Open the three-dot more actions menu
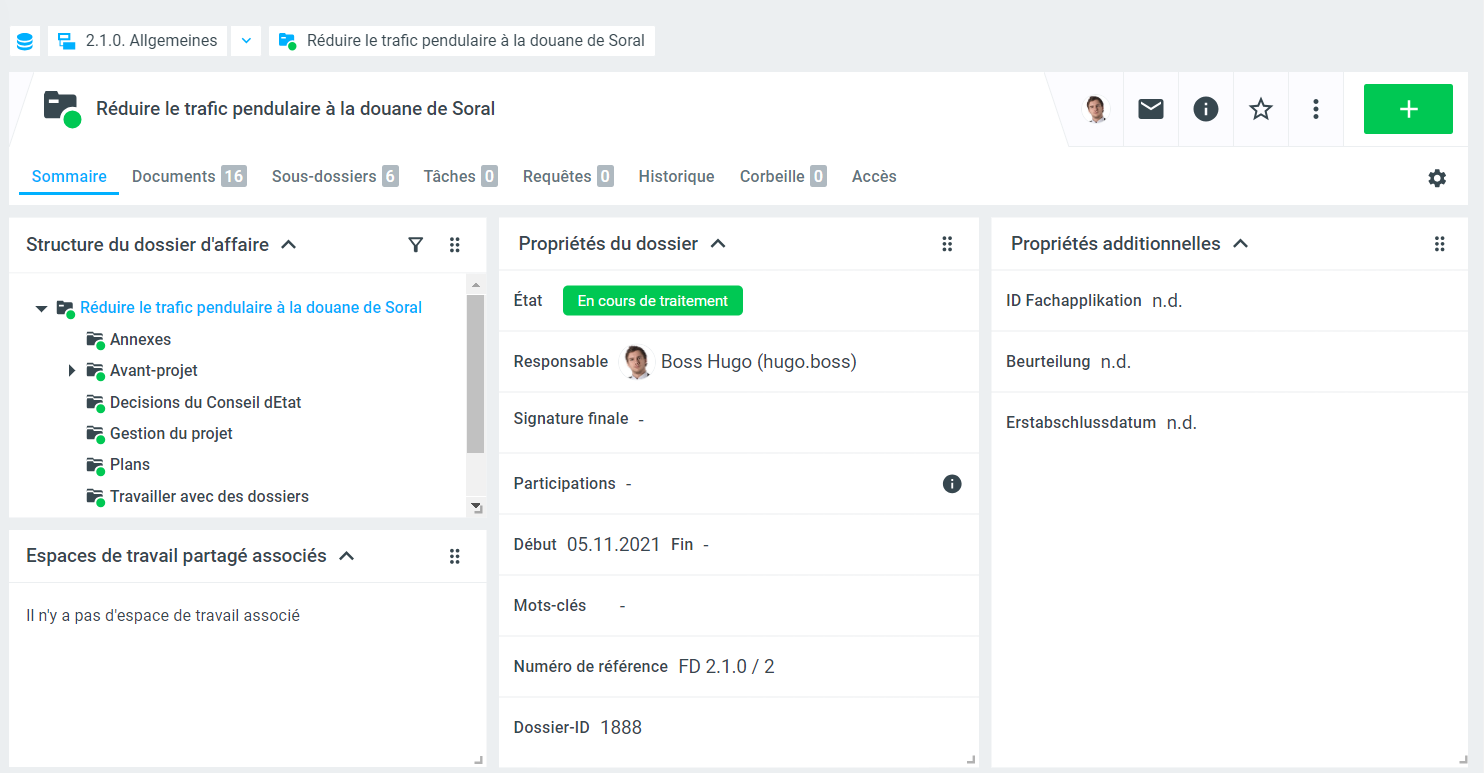Viewport: 1484px width, 773px height. tap(1316, 109)
